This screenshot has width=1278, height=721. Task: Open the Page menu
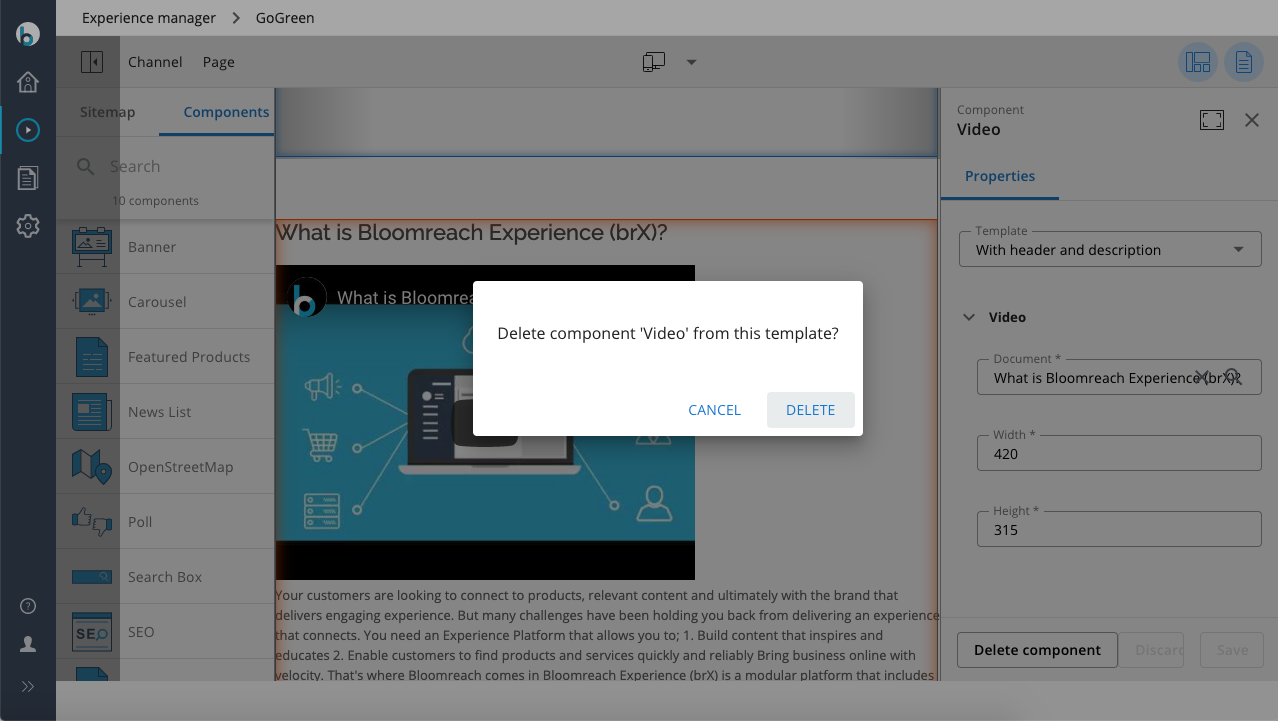219,62
